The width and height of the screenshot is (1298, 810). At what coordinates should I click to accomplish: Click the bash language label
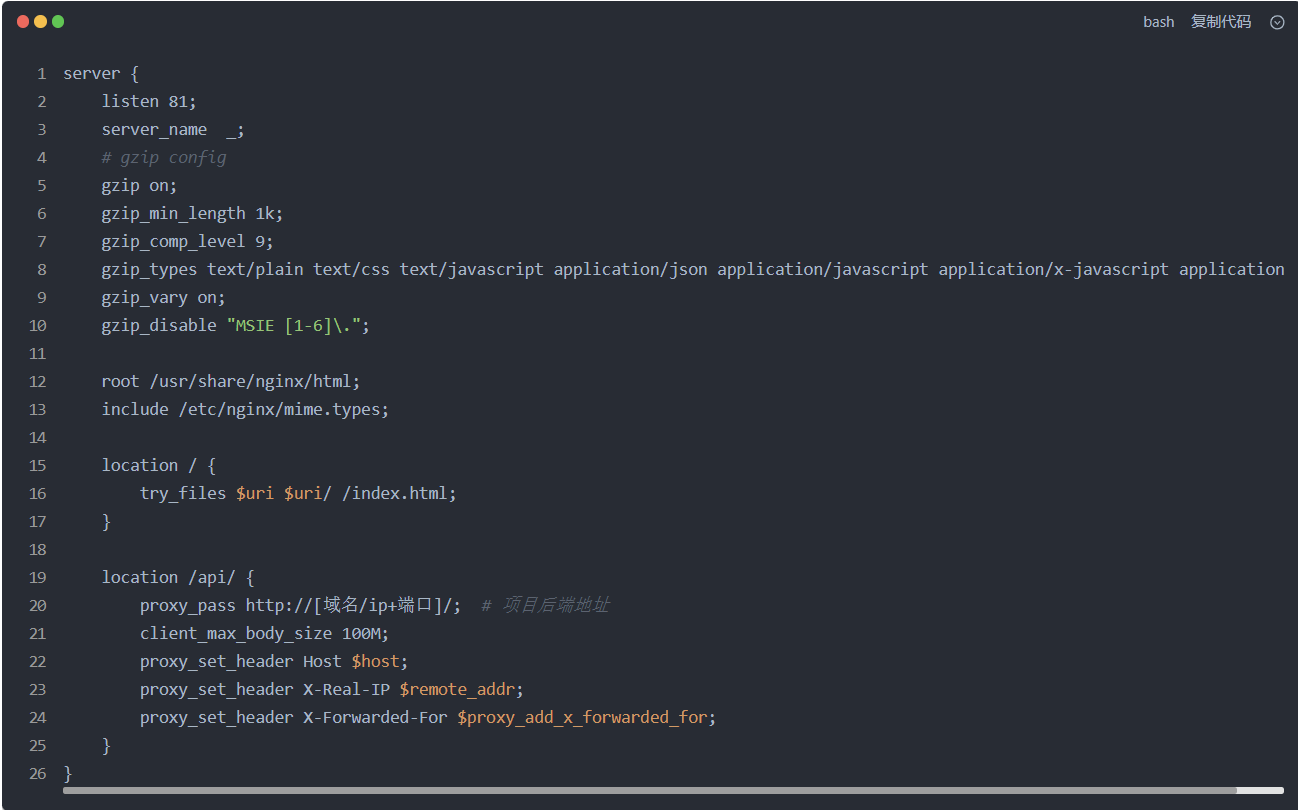coord(1159,22)
